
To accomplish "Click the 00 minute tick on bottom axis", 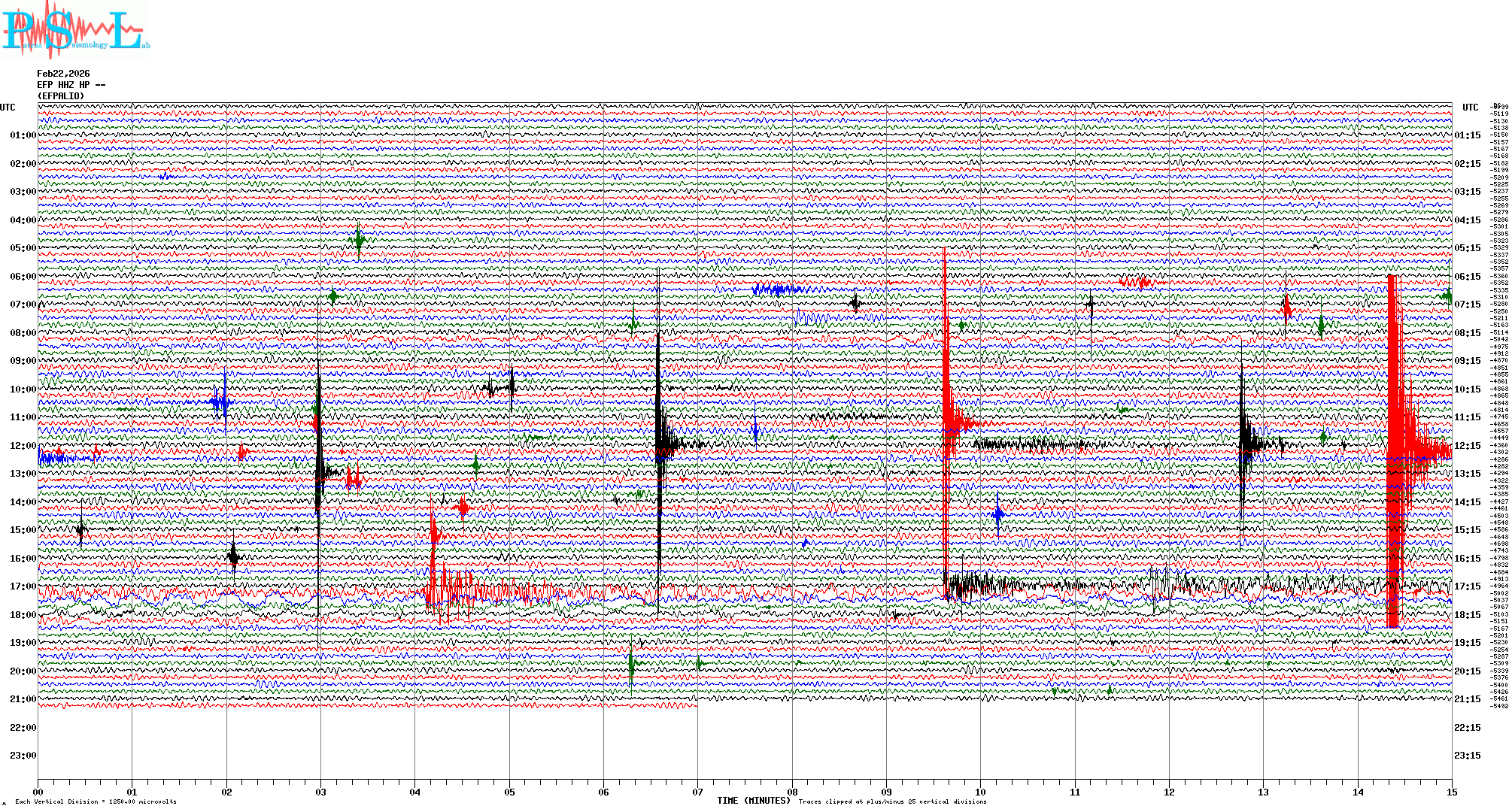I will tap(38, 792).
